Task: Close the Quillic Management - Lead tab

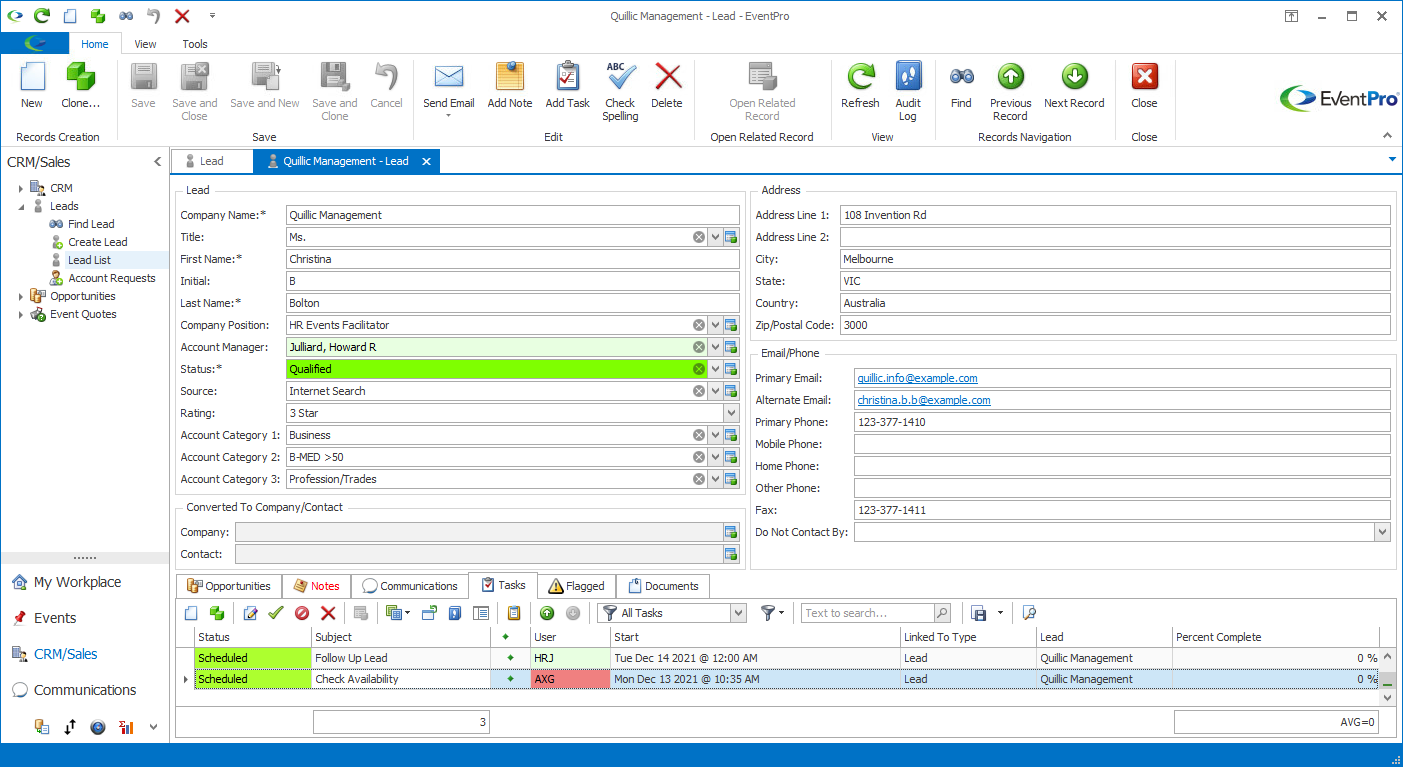Action: pyautogui.click(x=426, y=161)
